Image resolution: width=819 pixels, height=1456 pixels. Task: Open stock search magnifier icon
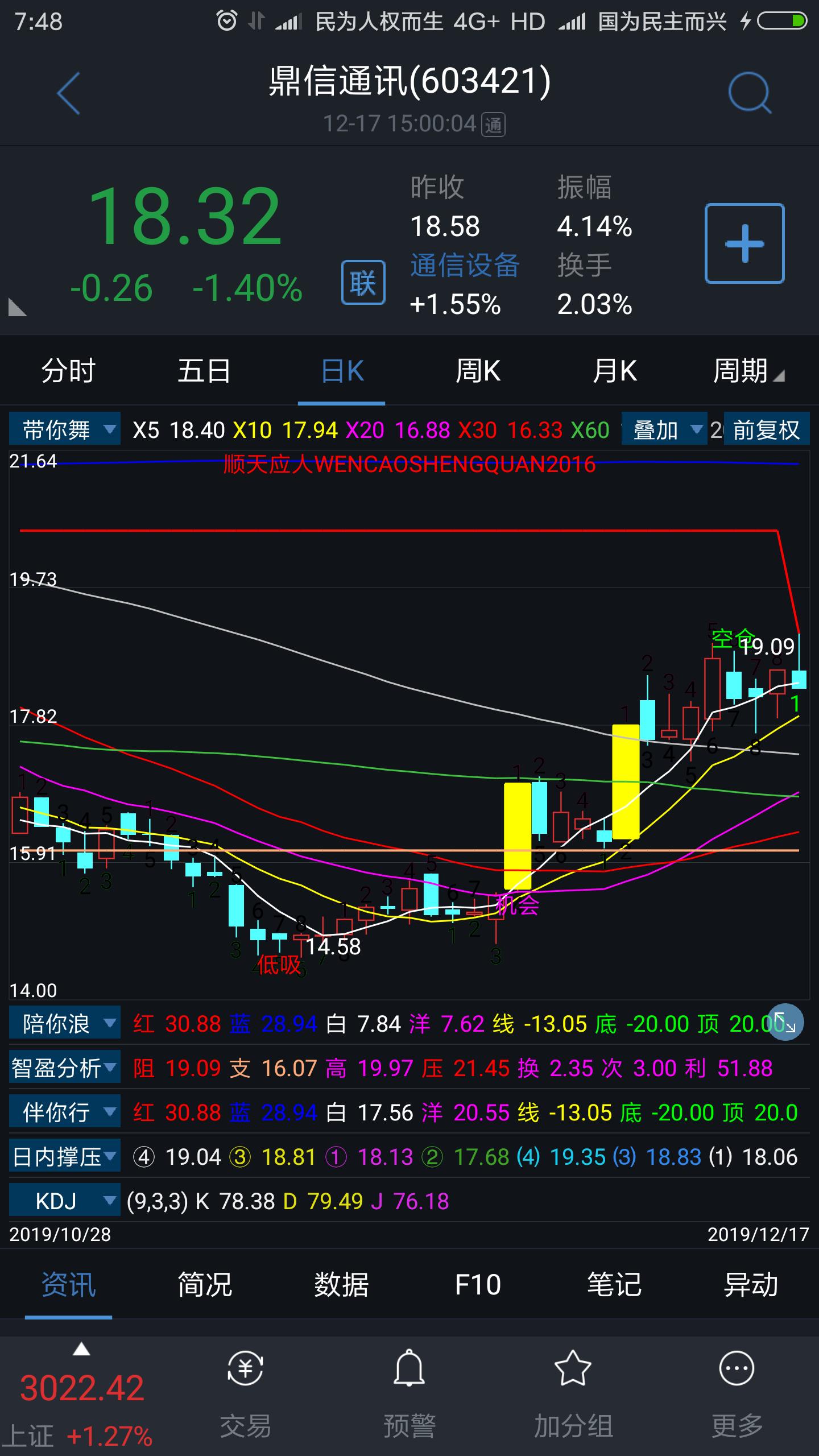pyautogui.click(x=750, y=93)
